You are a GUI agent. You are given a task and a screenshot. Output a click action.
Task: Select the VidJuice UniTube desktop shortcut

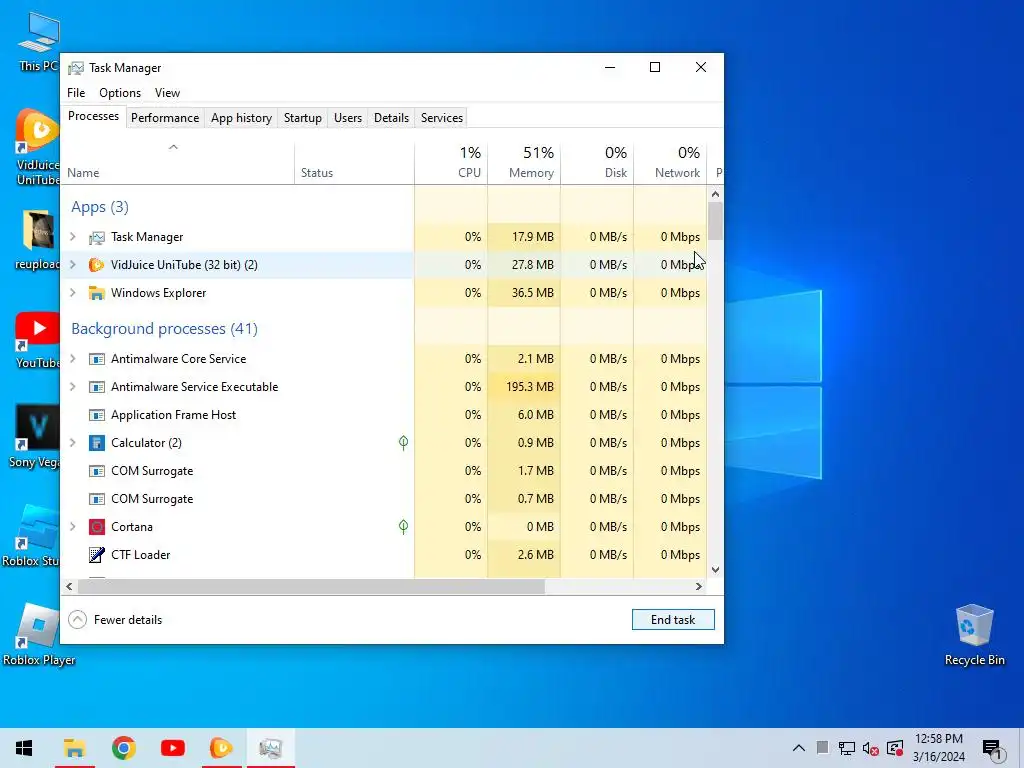[x=38, y=148]
